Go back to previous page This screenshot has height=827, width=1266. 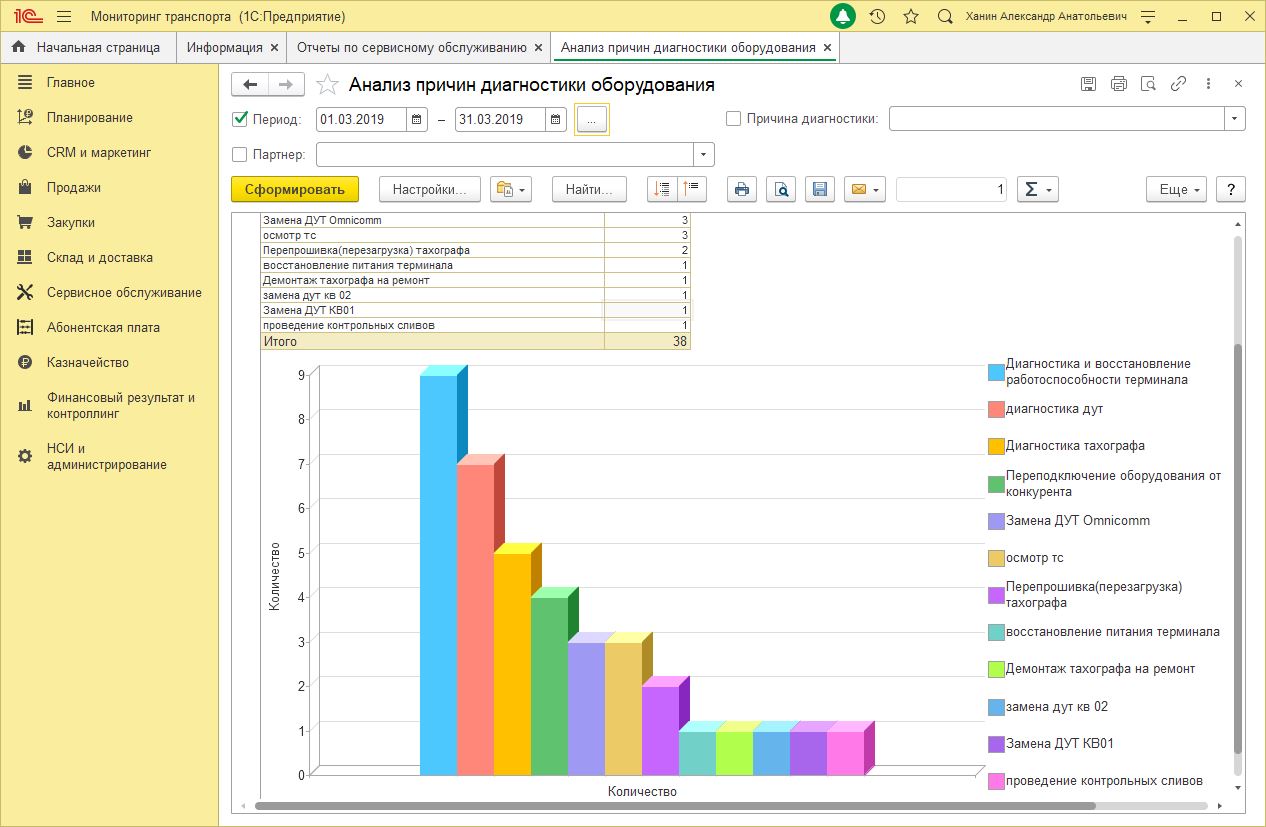click(x=250, y=85)
